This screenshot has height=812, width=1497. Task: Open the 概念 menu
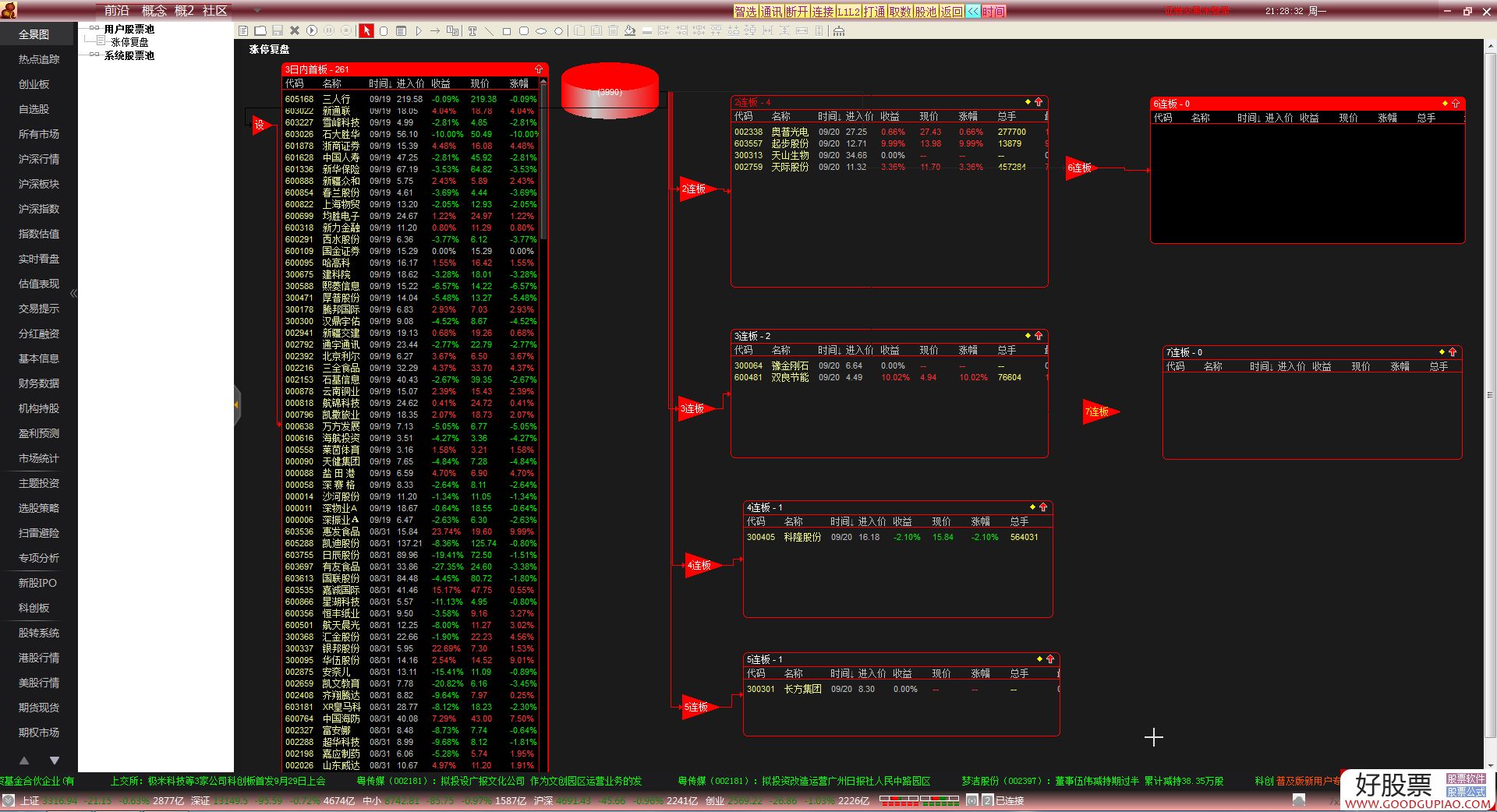154,11
